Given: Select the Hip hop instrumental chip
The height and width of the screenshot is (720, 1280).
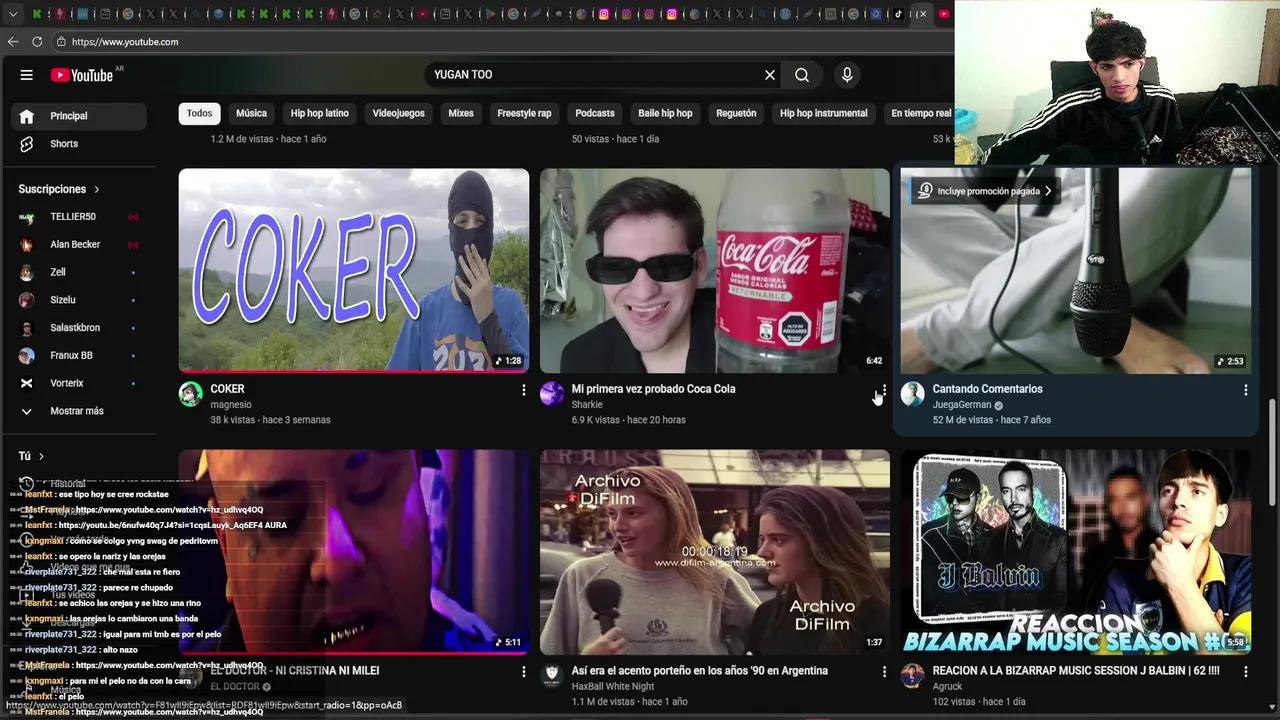Looking at the screenshot, I should coord(824,113).
